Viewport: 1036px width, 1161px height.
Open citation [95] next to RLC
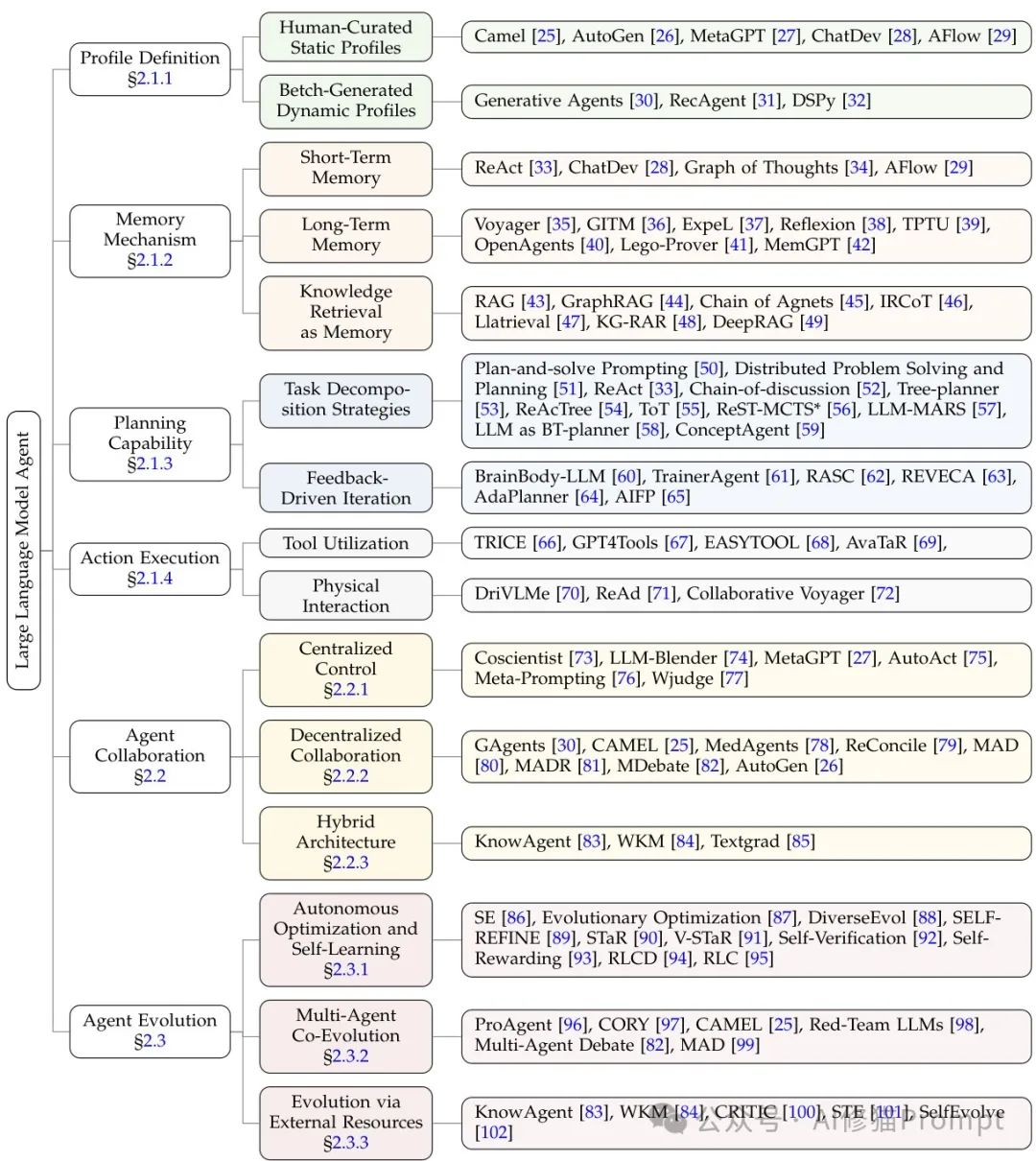point(759,959)
